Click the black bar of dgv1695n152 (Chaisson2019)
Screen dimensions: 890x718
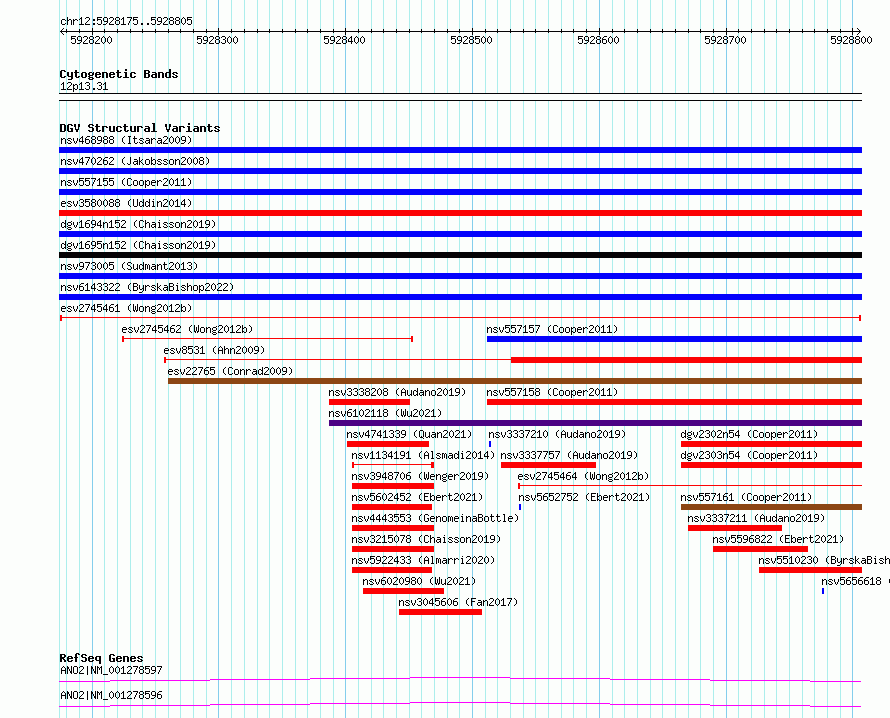click(460, 255)
